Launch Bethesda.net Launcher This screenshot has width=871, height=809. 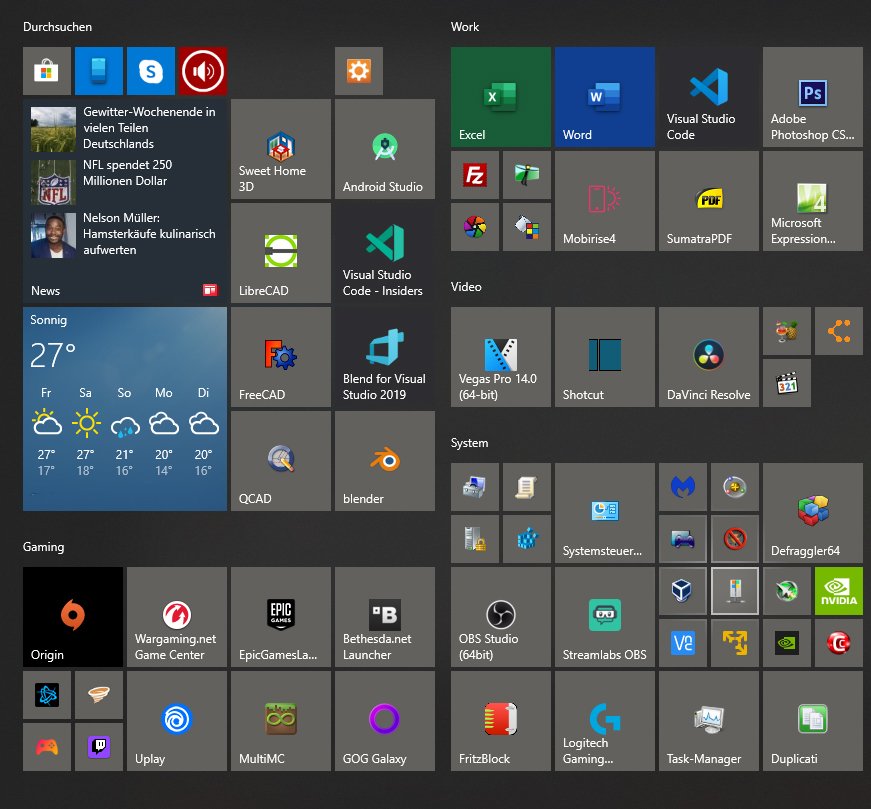tap(385, 617)
